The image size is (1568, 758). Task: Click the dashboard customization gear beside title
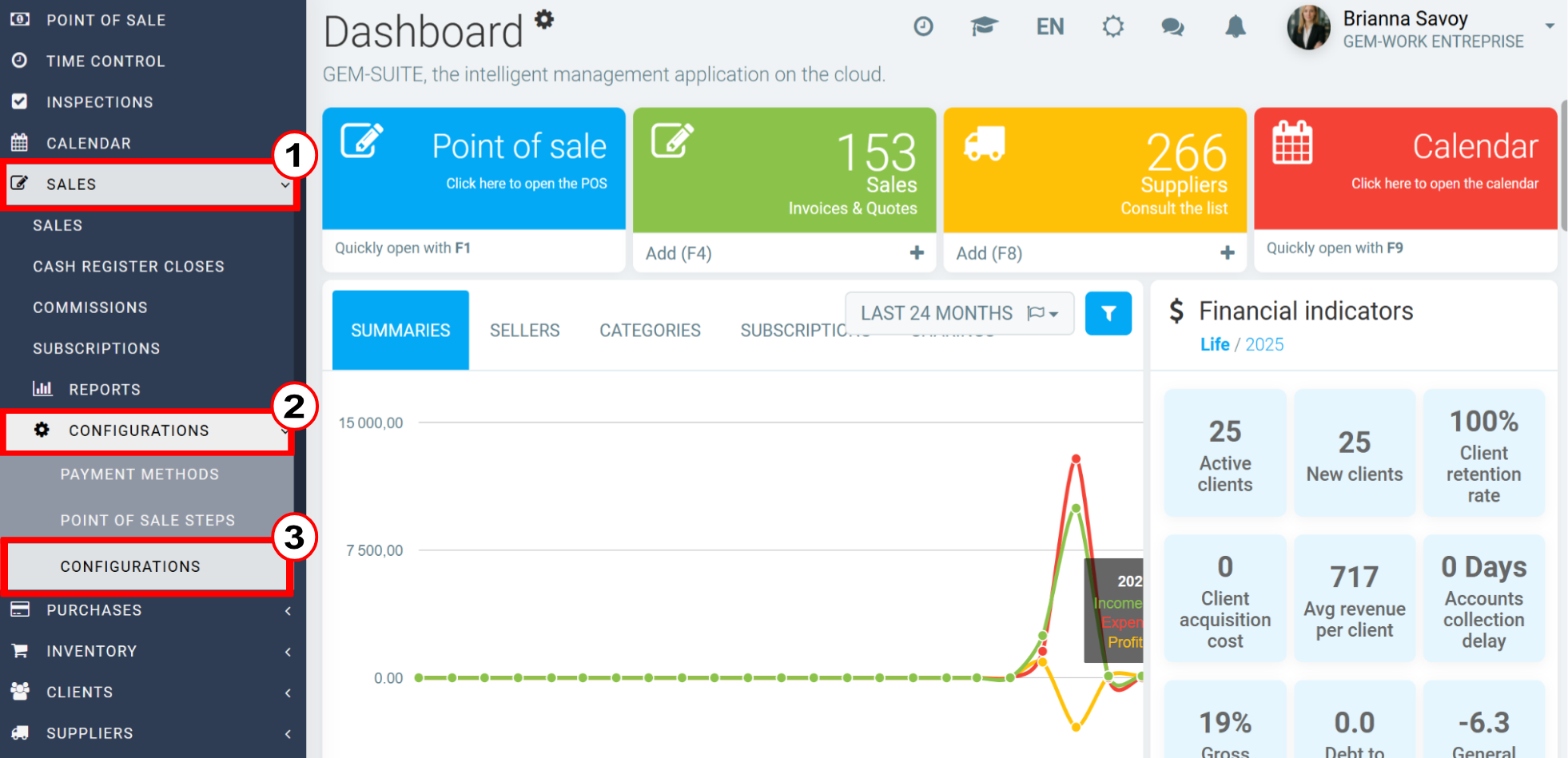click(544, 18)
